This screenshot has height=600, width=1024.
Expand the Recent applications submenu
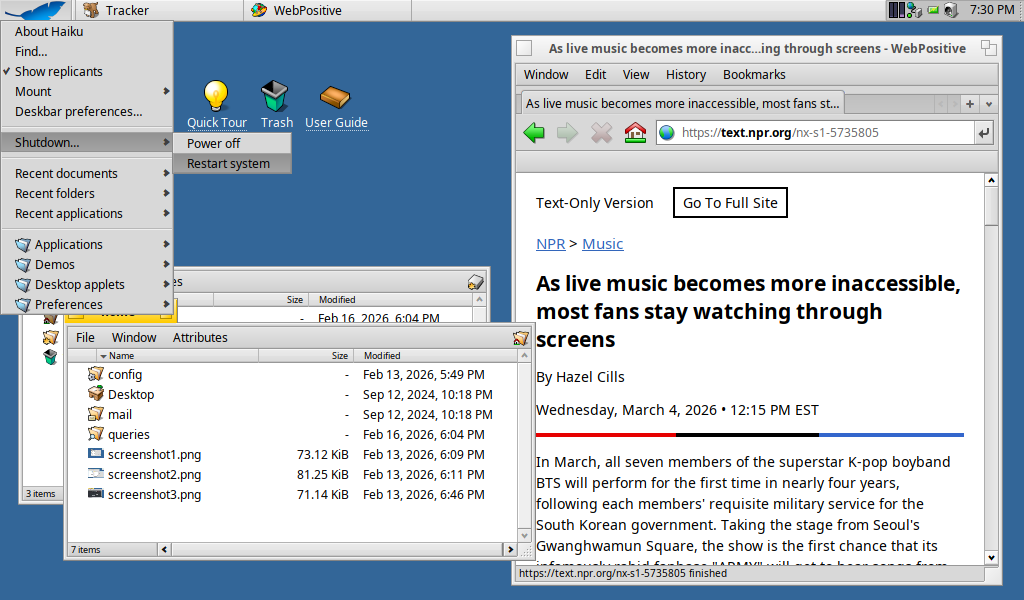pyautogui.click(x=86, y=213)
